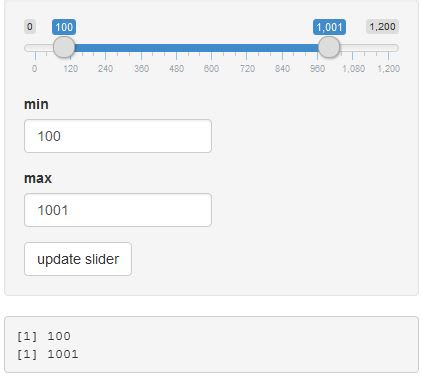Image resolution: width=423 pixels, height=377 pixels.
Task: Click the output text showing 1001
Action: tap(63, 354)
